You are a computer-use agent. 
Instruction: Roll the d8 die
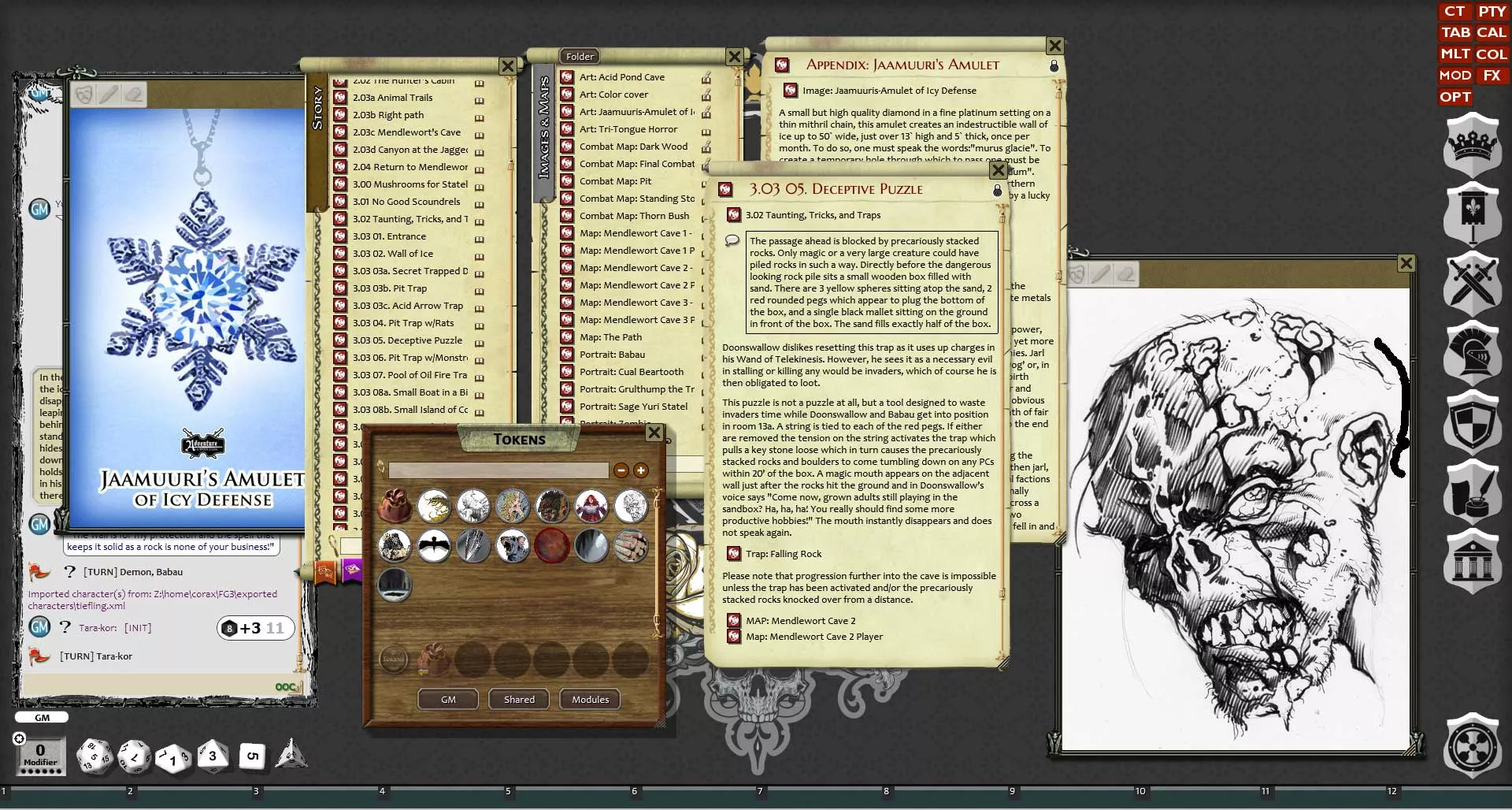click(213, 756)
